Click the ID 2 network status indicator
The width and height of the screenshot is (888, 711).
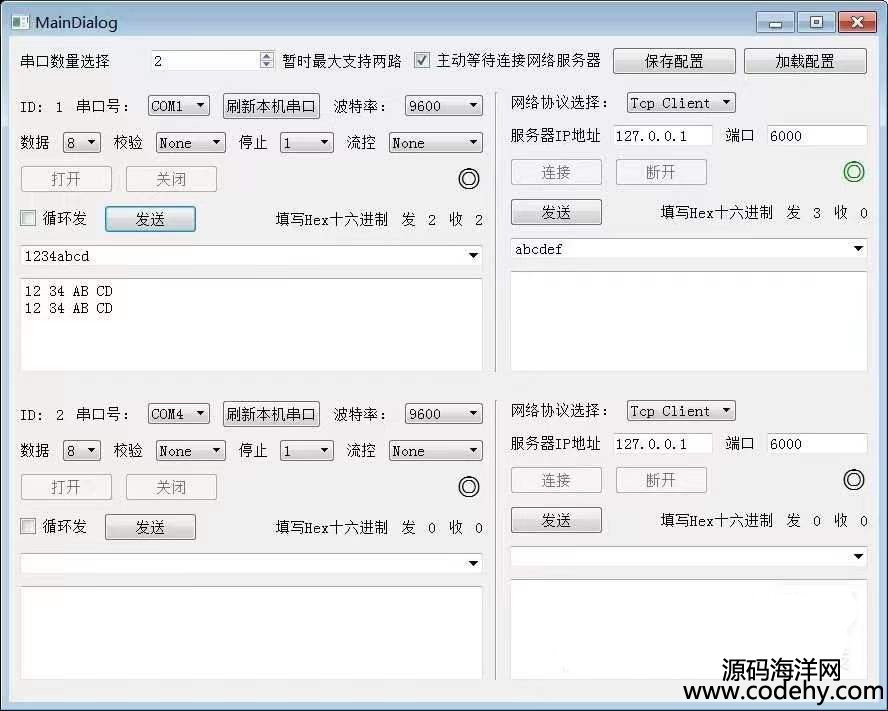pos(853,480)
